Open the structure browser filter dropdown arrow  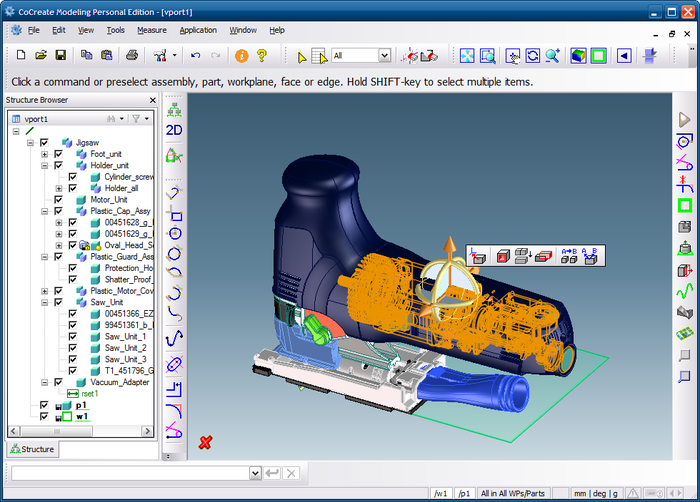[x=146, y=119]
